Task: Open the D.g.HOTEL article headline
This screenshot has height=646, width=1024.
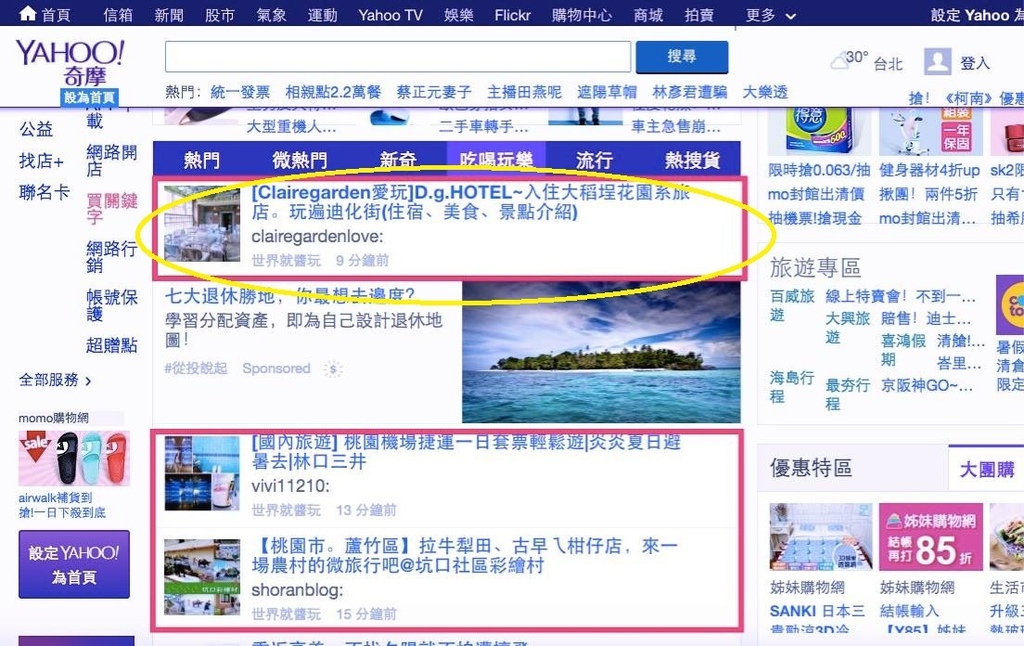Action: pyautogui.click(x=470, y=202)
